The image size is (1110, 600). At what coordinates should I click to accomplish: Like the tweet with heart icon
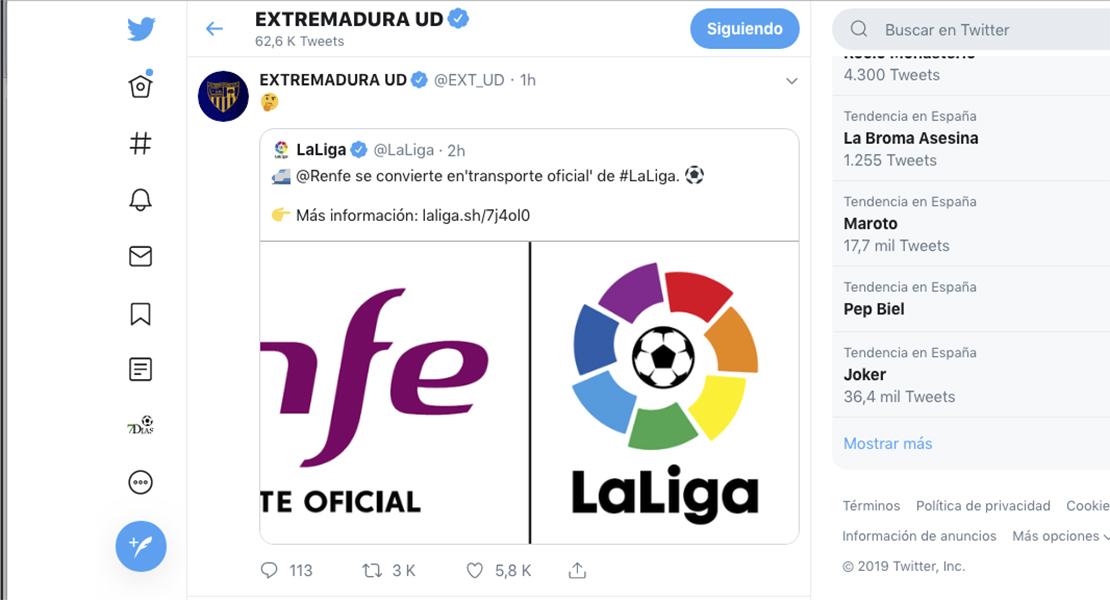pyautogui.click(x=474, y=570)
